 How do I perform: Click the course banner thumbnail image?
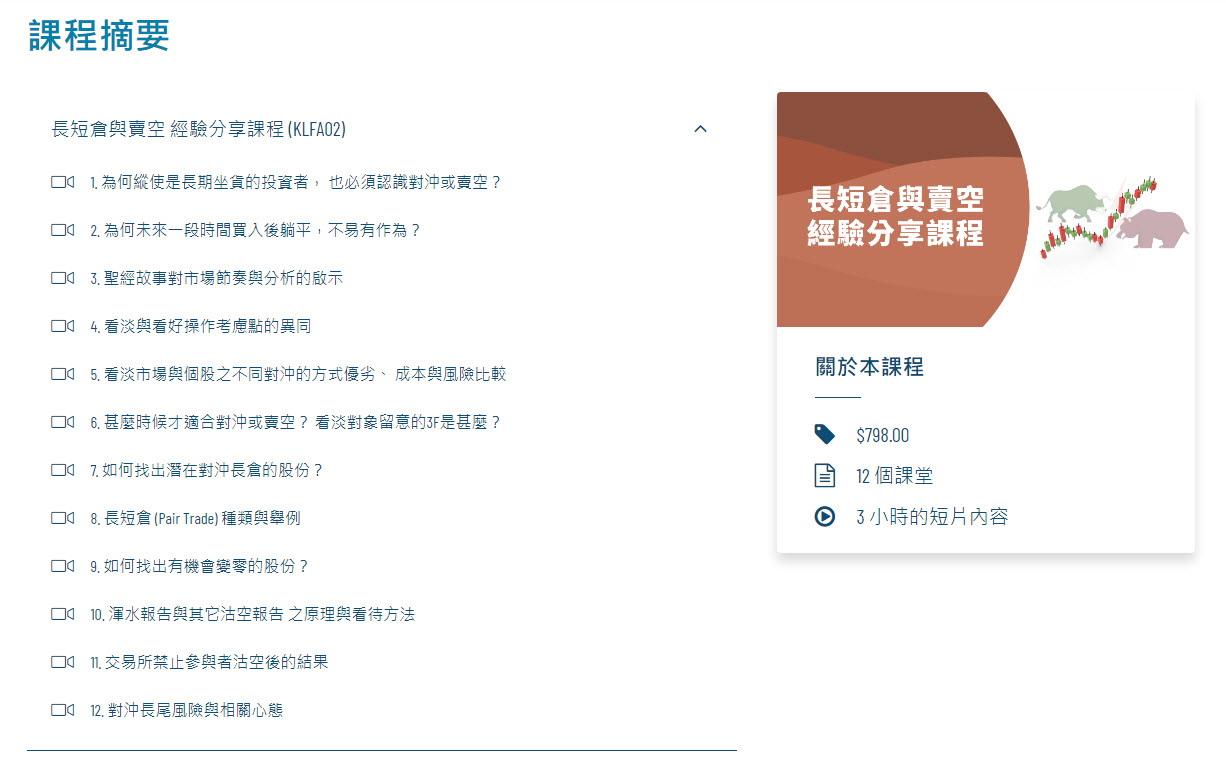click(x=985, y=209)
